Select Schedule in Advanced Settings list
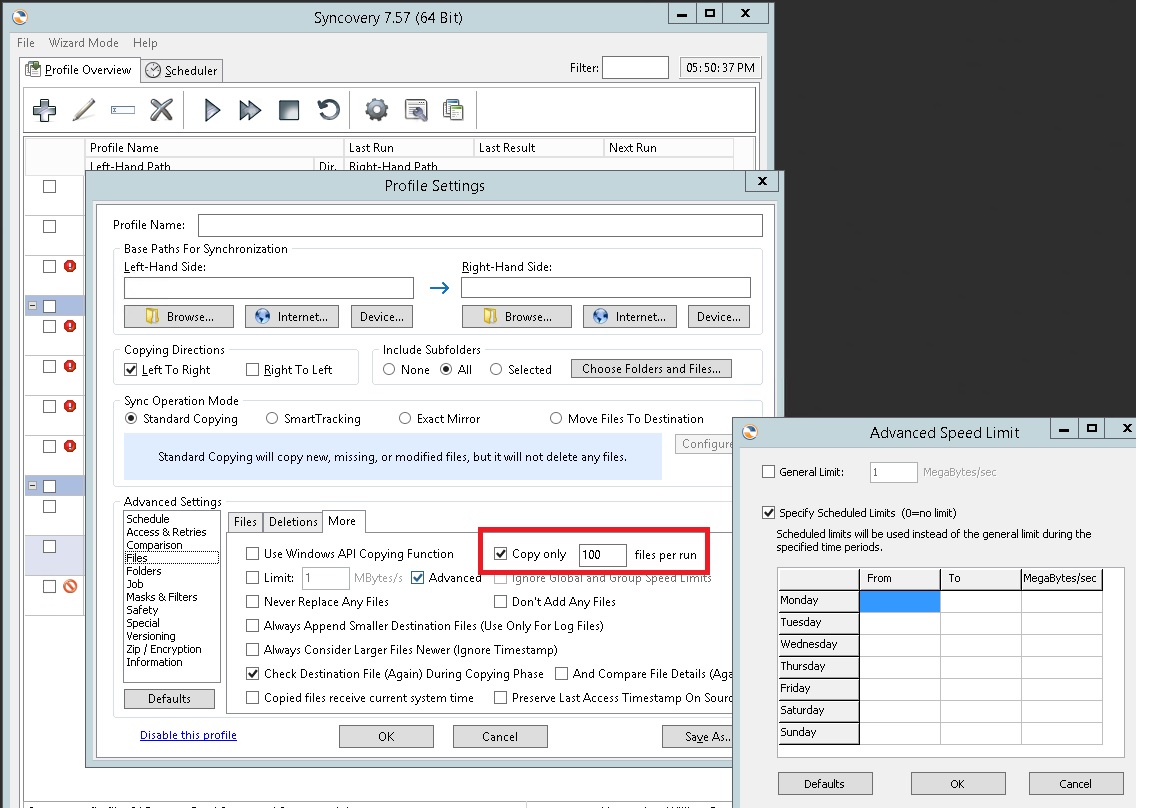The image size is (1169, 808). (148, 519)
